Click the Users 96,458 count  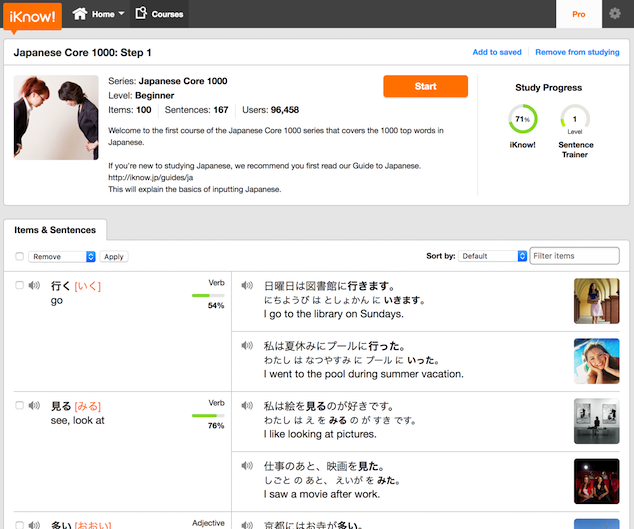pos(271,110)
